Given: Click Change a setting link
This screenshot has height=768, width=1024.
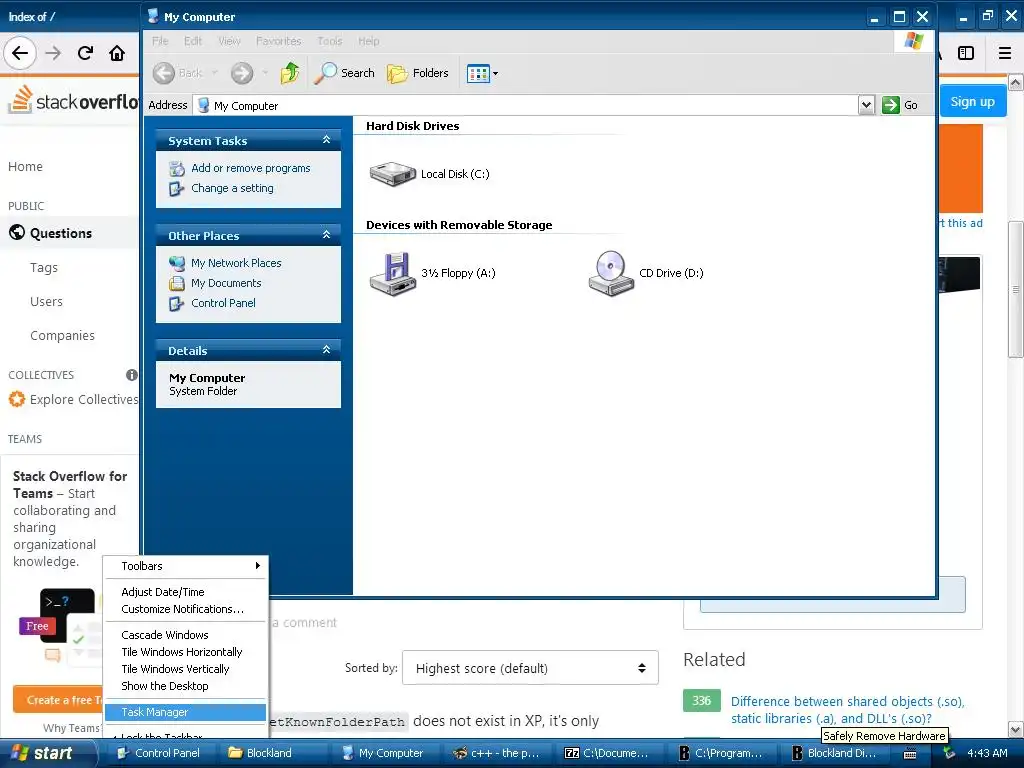Looking at the screenshot, I should [x=232, y=188].
